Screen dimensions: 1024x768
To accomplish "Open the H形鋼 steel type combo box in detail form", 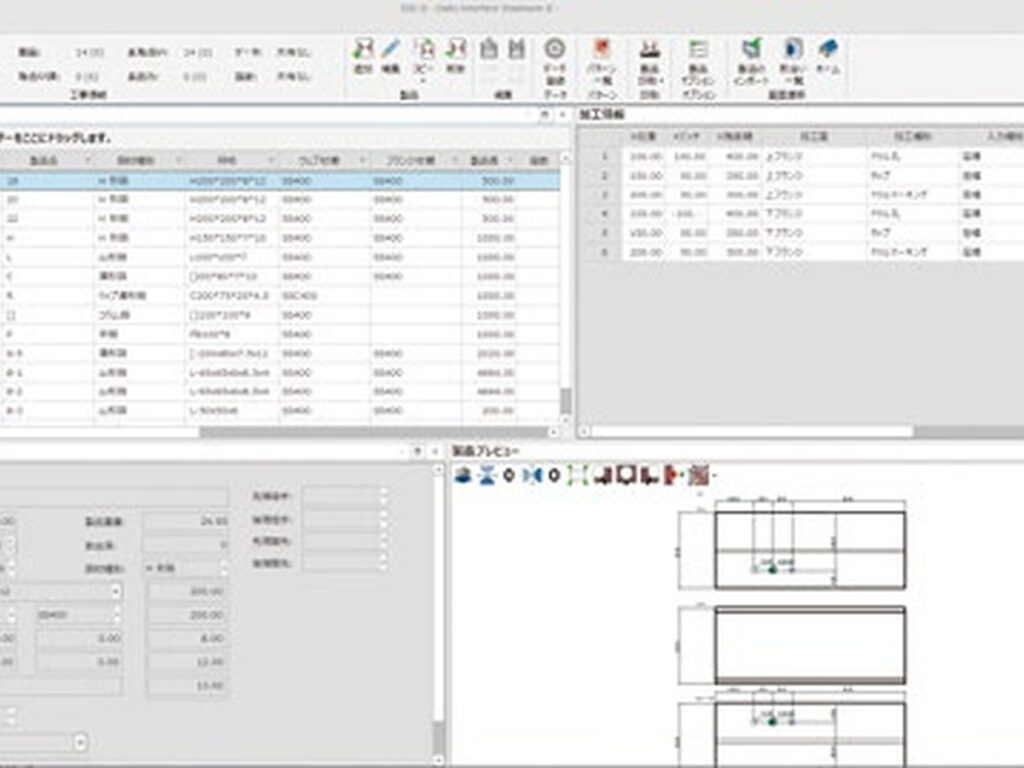I will coord(186,569).
